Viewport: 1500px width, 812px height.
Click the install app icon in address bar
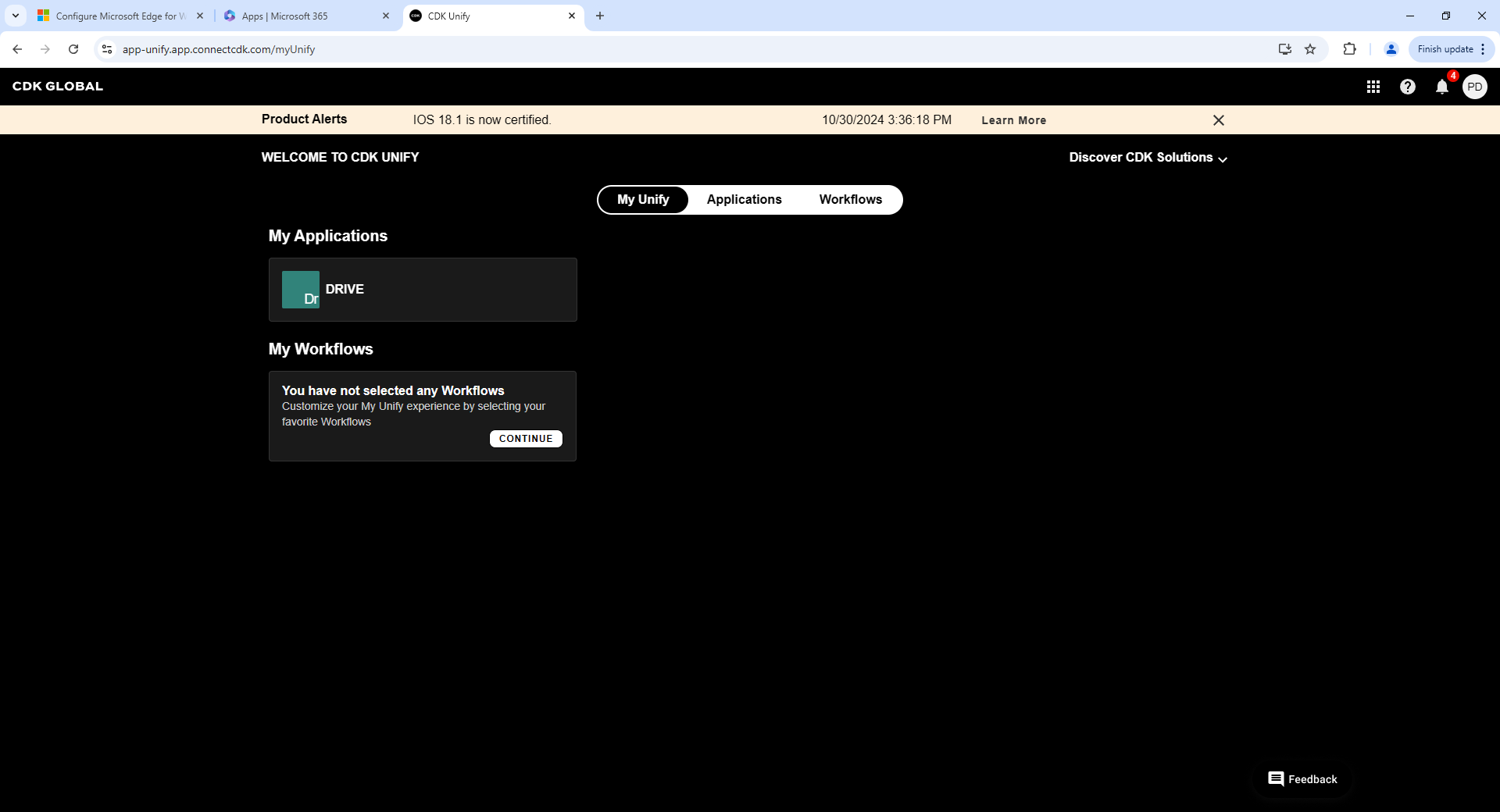point(1284,49)
